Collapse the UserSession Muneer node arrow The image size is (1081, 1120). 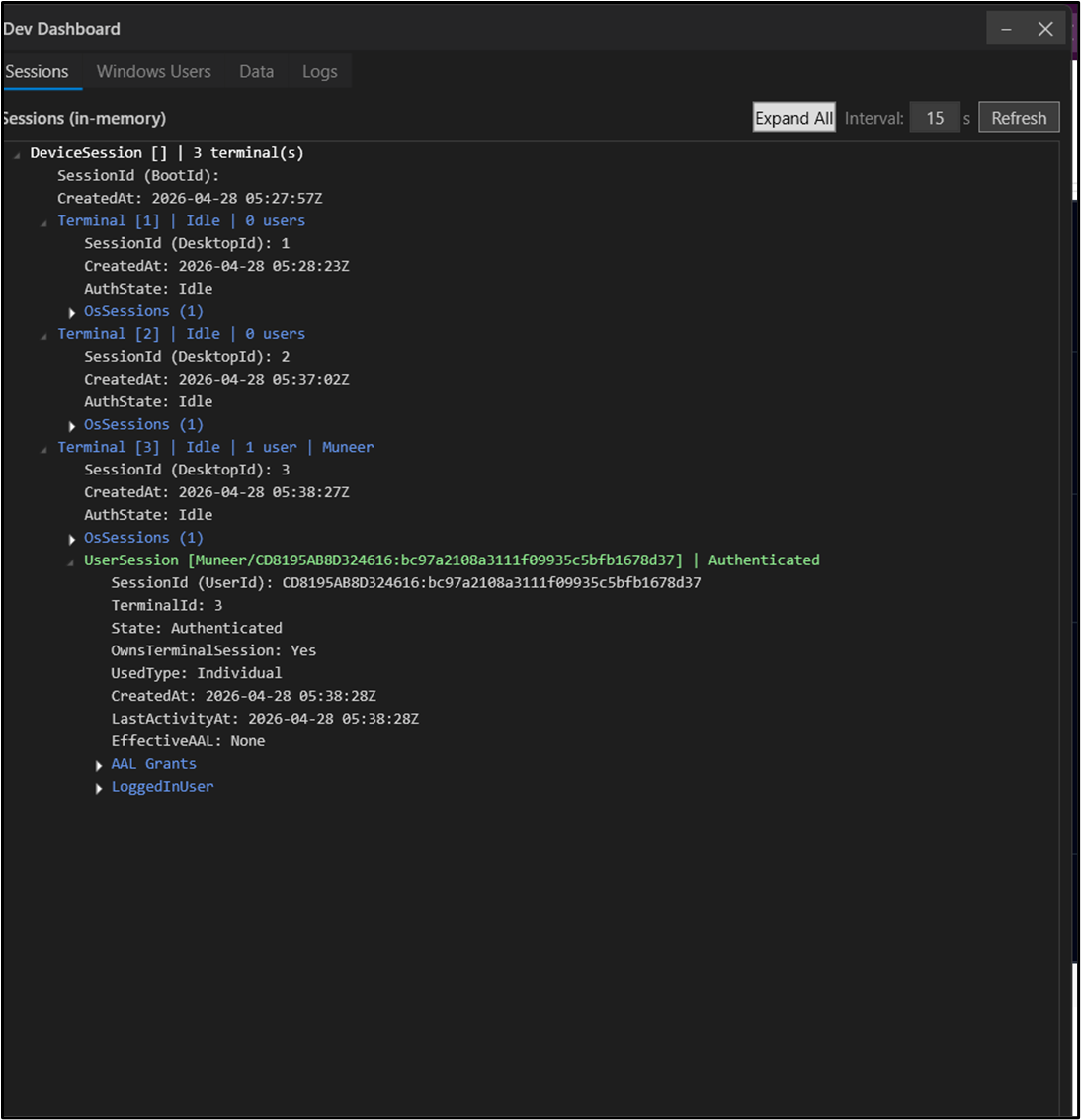[x=71, y=562]
